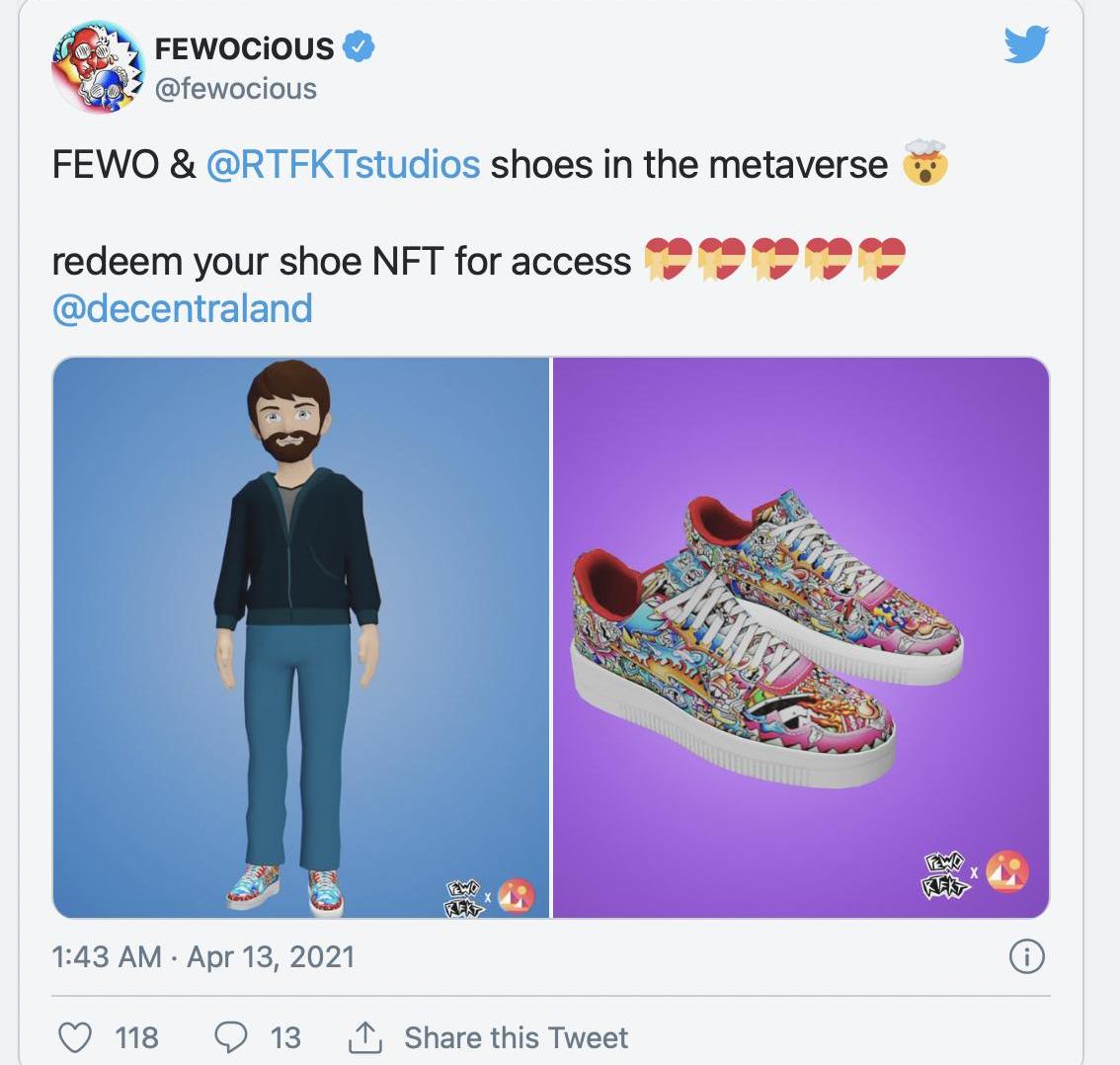The height and width of the screenshot is (1065, 1120).
Task: Open the @fewocious handle link
Action: coord(236,89)
